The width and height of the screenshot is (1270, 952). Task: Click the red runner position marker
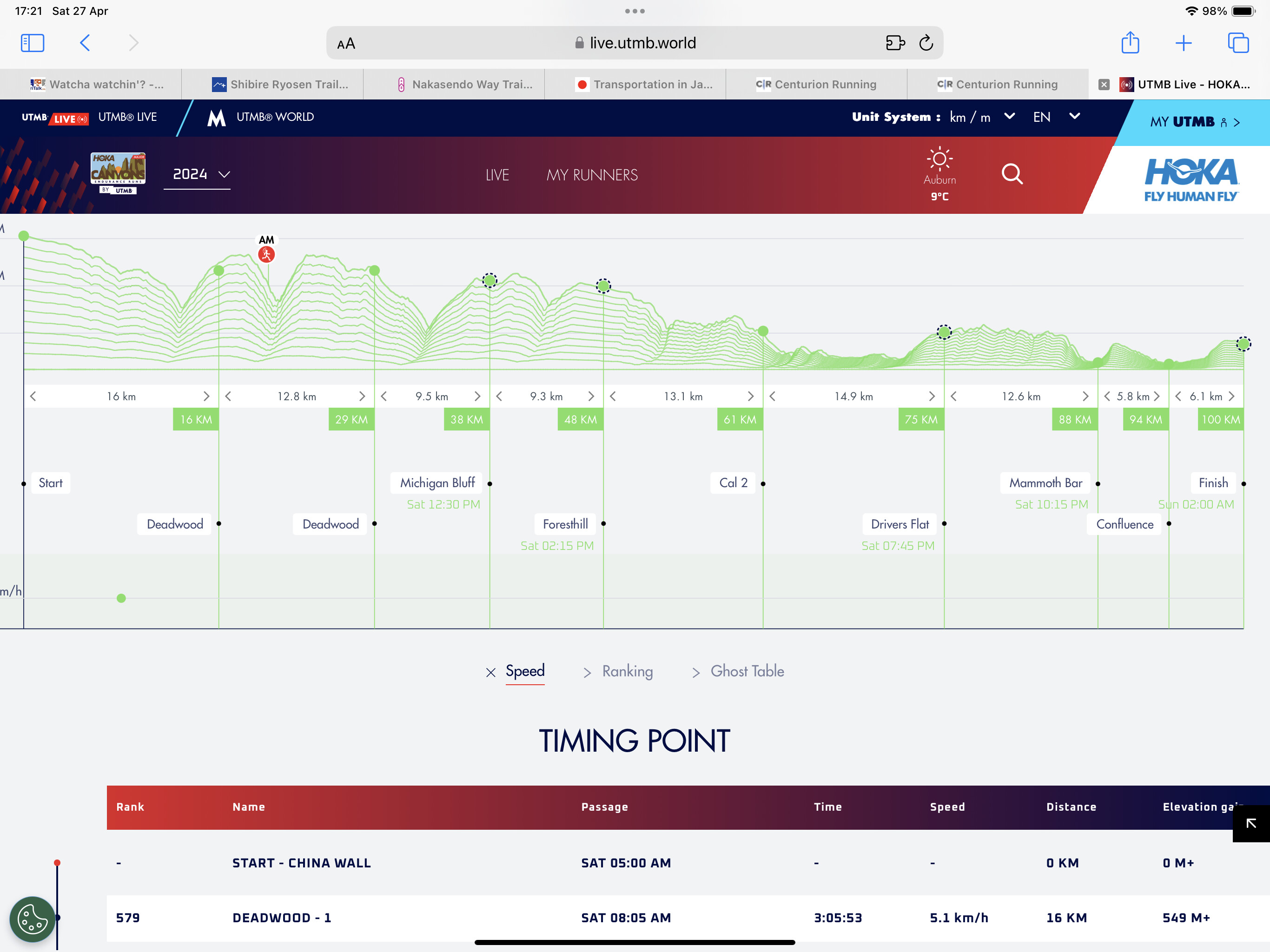pos(266,254)
